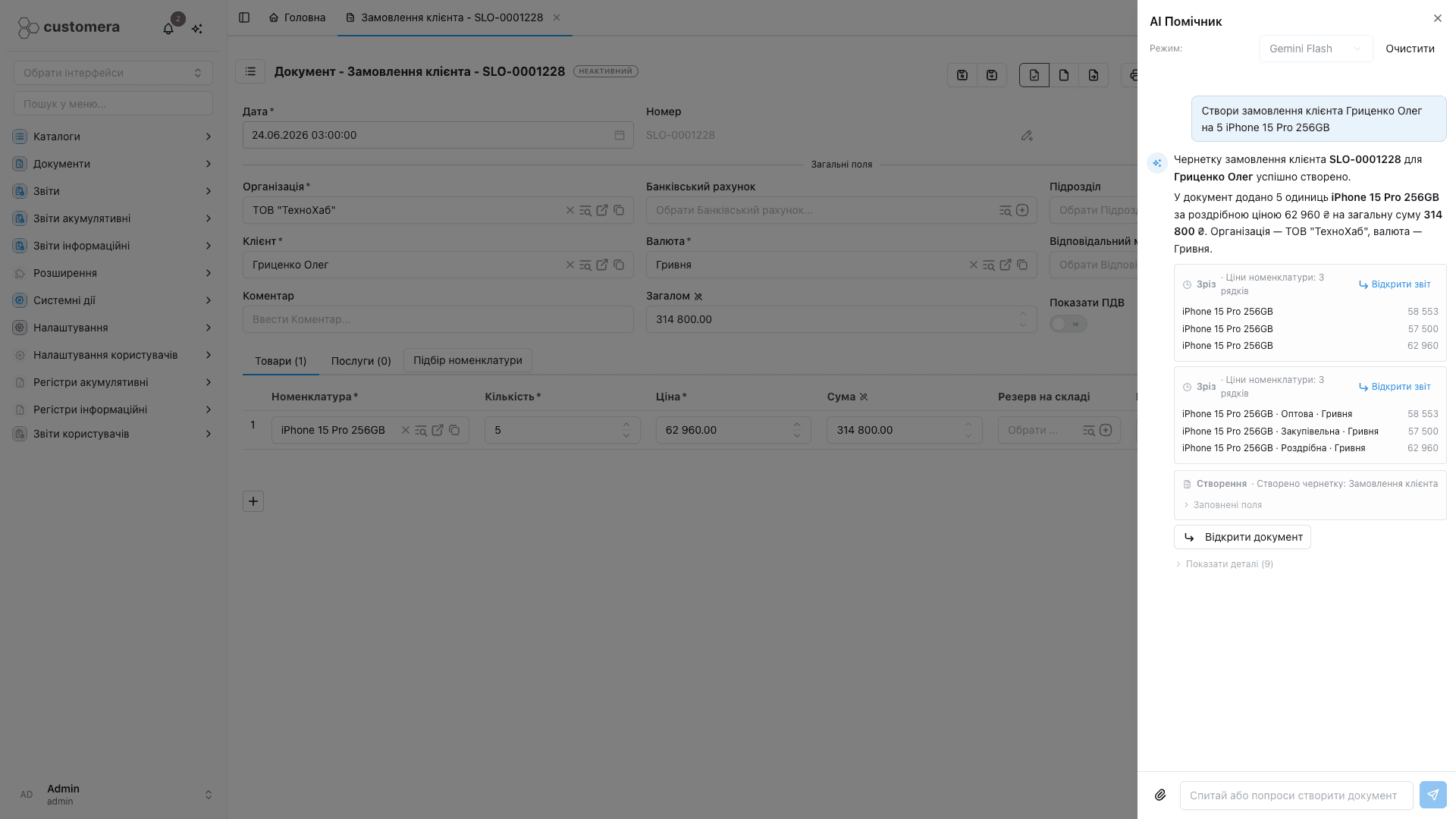This screenshot has width=1456, height=819.
Task: Clear iPhone 15 Pro 256GB nomenclature
Action: [x=406, y=430]
